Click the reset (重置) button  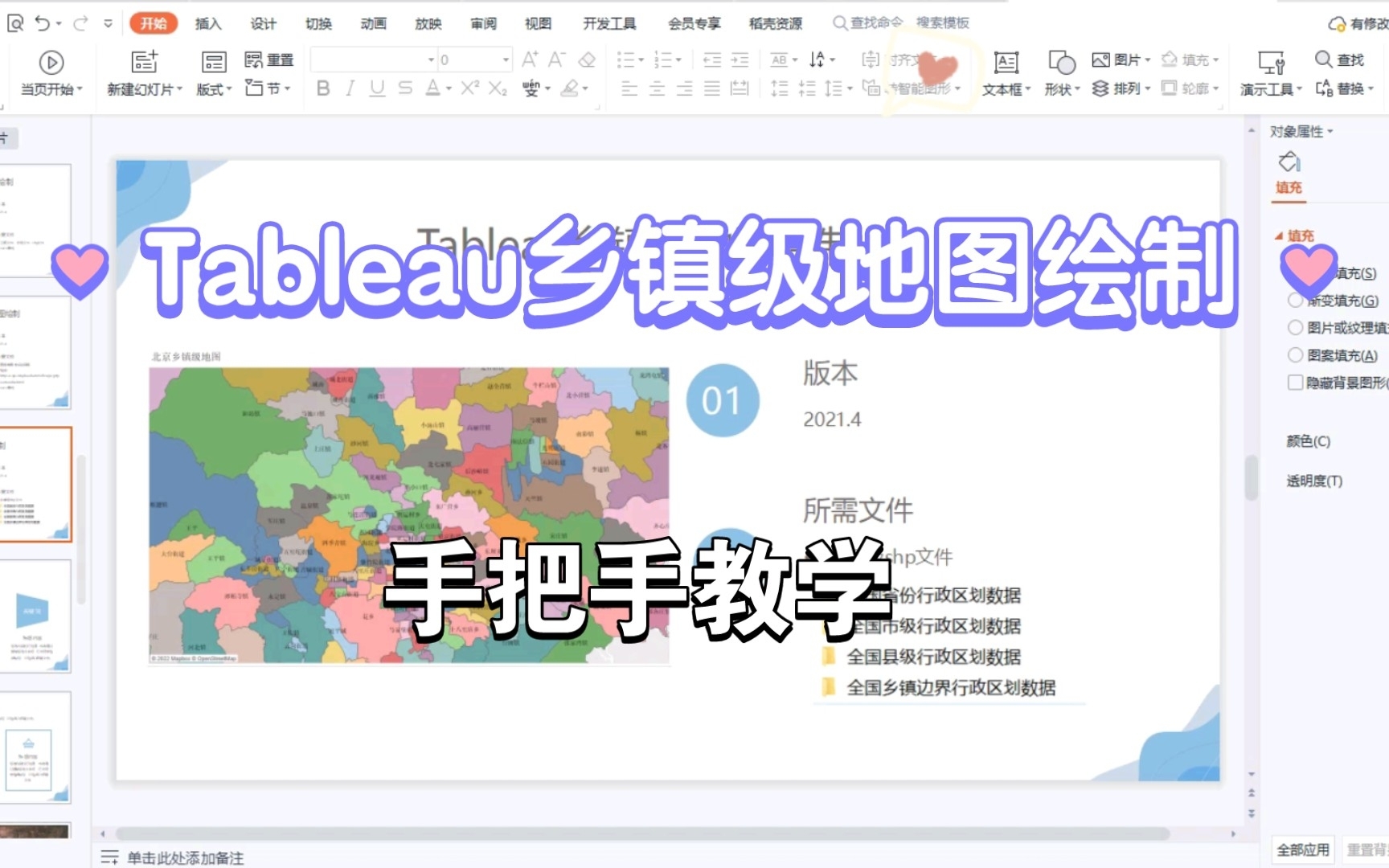pyautogui.click(x=269, y=59)
